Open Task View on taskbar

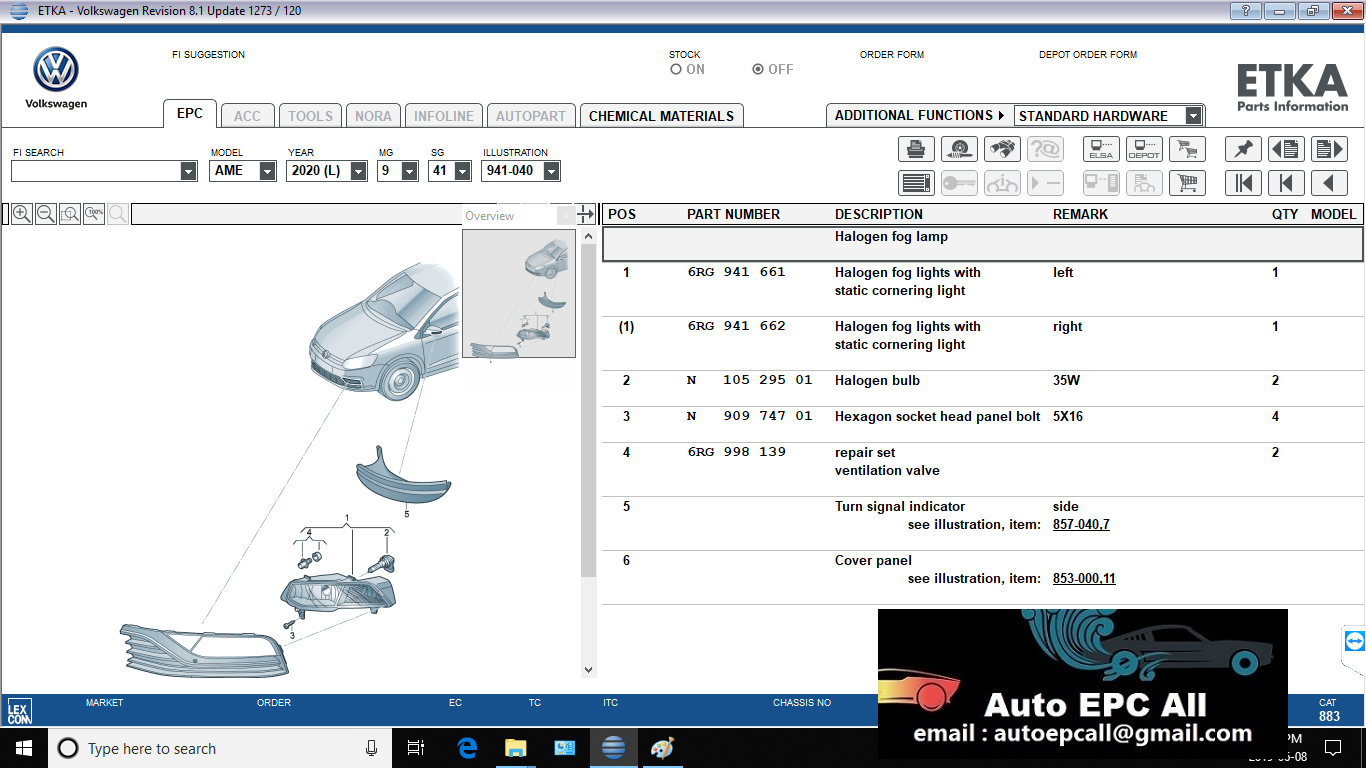pos(416,748)
